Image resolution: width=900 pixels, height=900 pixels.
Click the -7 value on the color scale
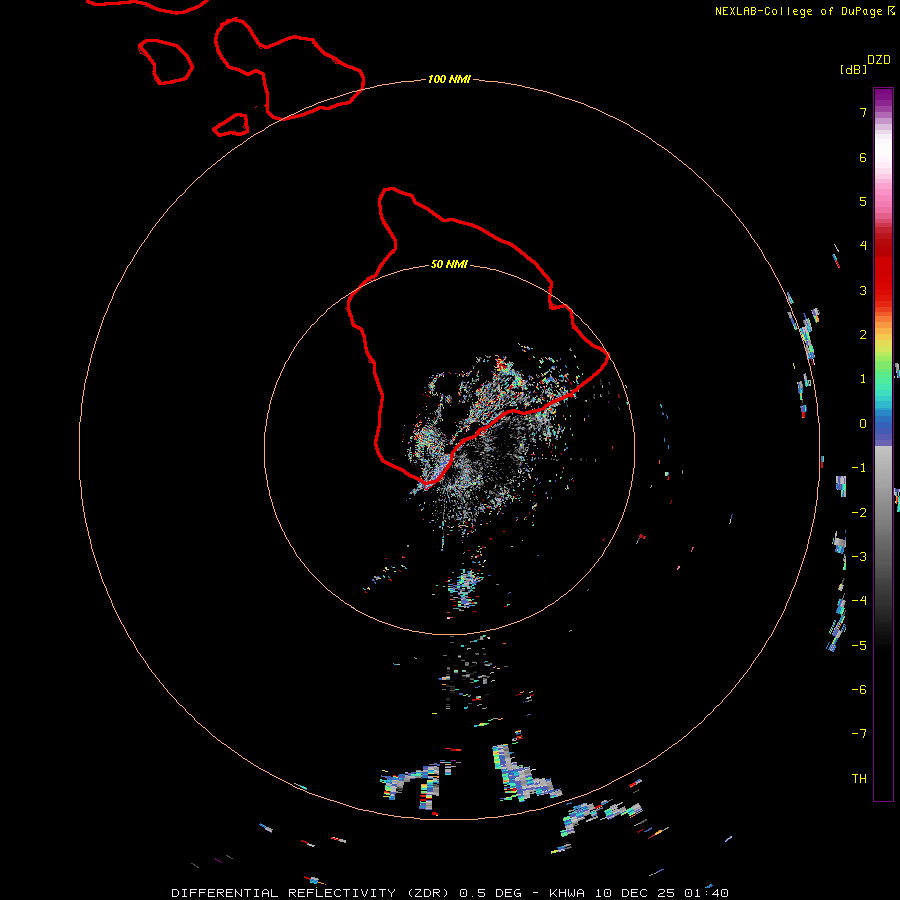(x=859, y=734)
